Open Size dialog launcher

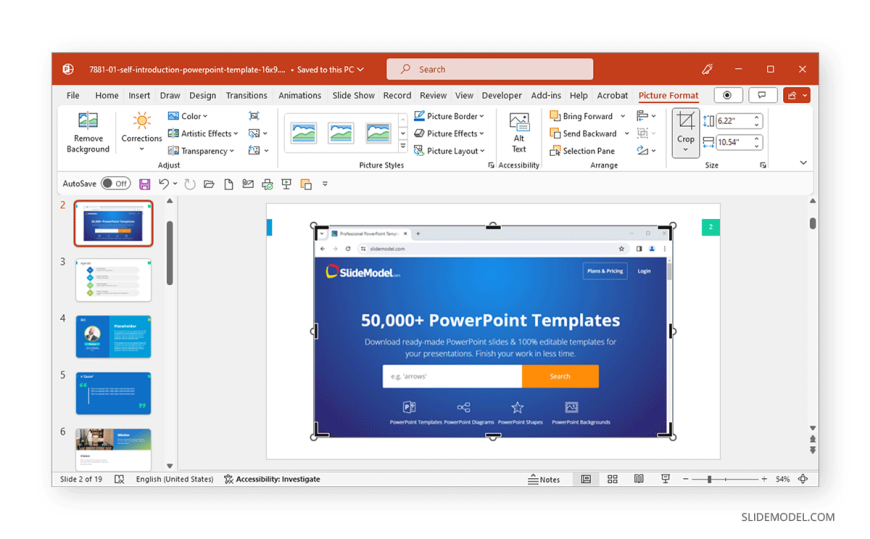pos(763,165)
